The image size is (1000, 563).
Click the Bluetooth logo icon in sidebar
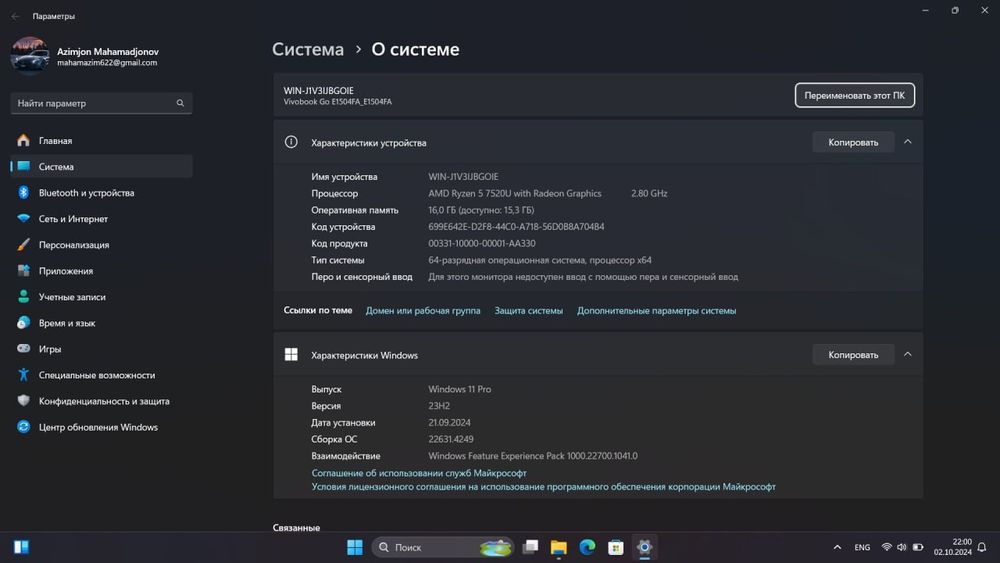[24, 192]
